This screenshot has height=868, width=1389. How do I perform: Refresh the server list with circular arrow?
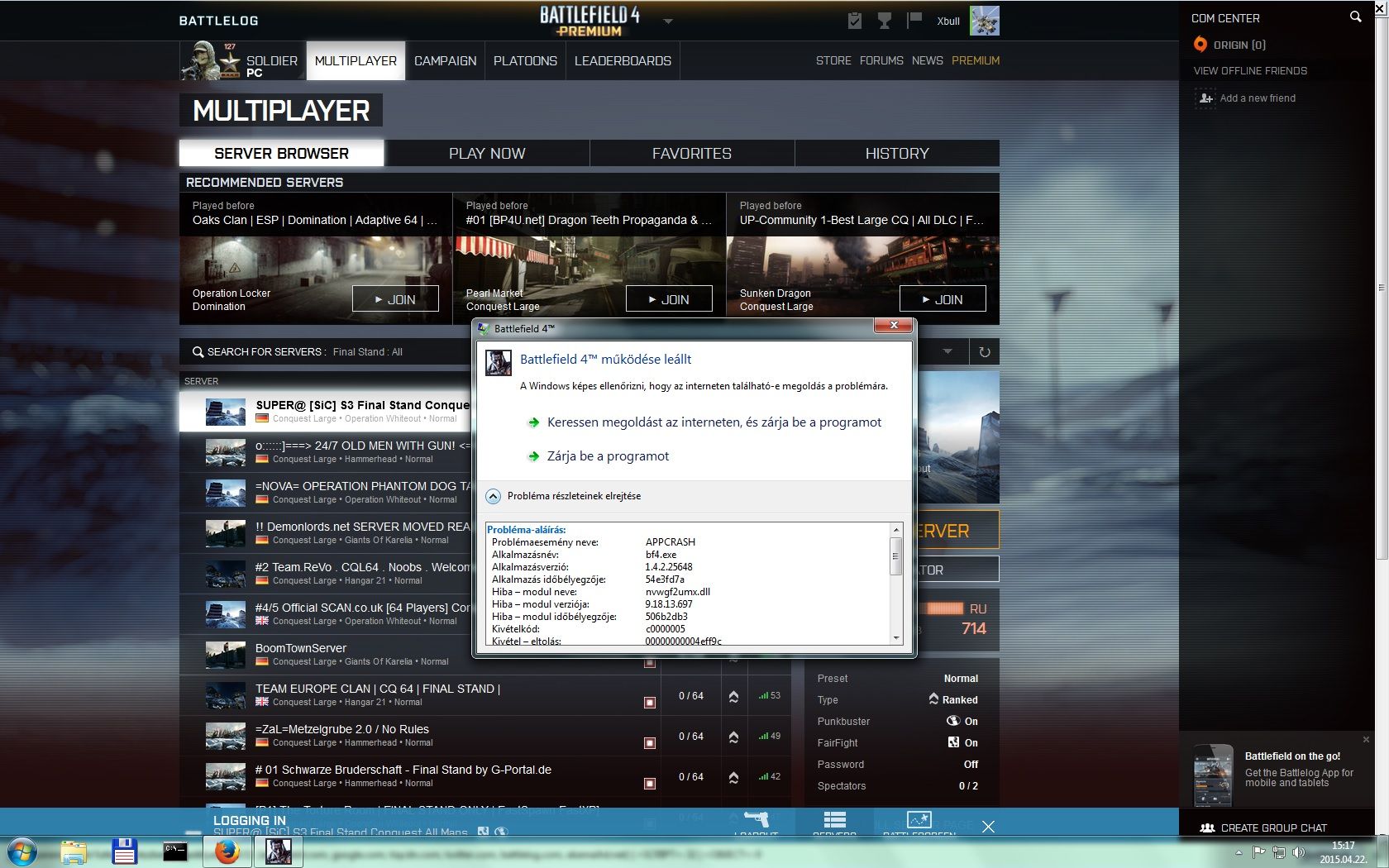pyautogui.click(x=985, y=352)
